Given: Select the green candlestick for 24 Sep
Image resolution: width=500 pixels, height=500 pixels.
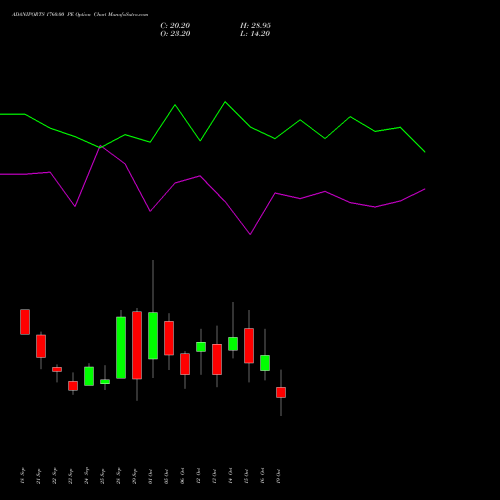Looking at the screenshot, I should (89, 376).
